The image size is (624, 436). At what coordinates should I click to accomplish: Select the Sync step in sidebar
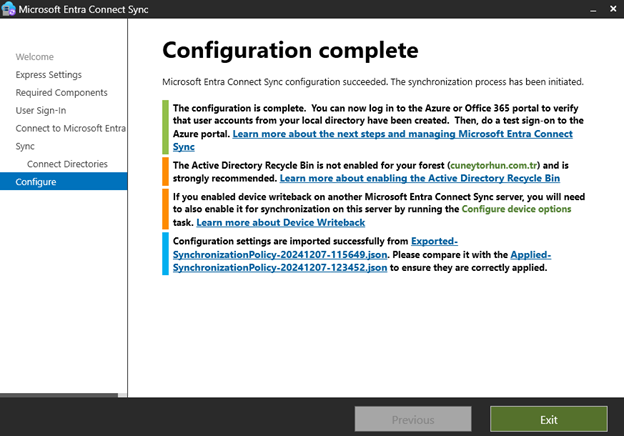[25, 146]
